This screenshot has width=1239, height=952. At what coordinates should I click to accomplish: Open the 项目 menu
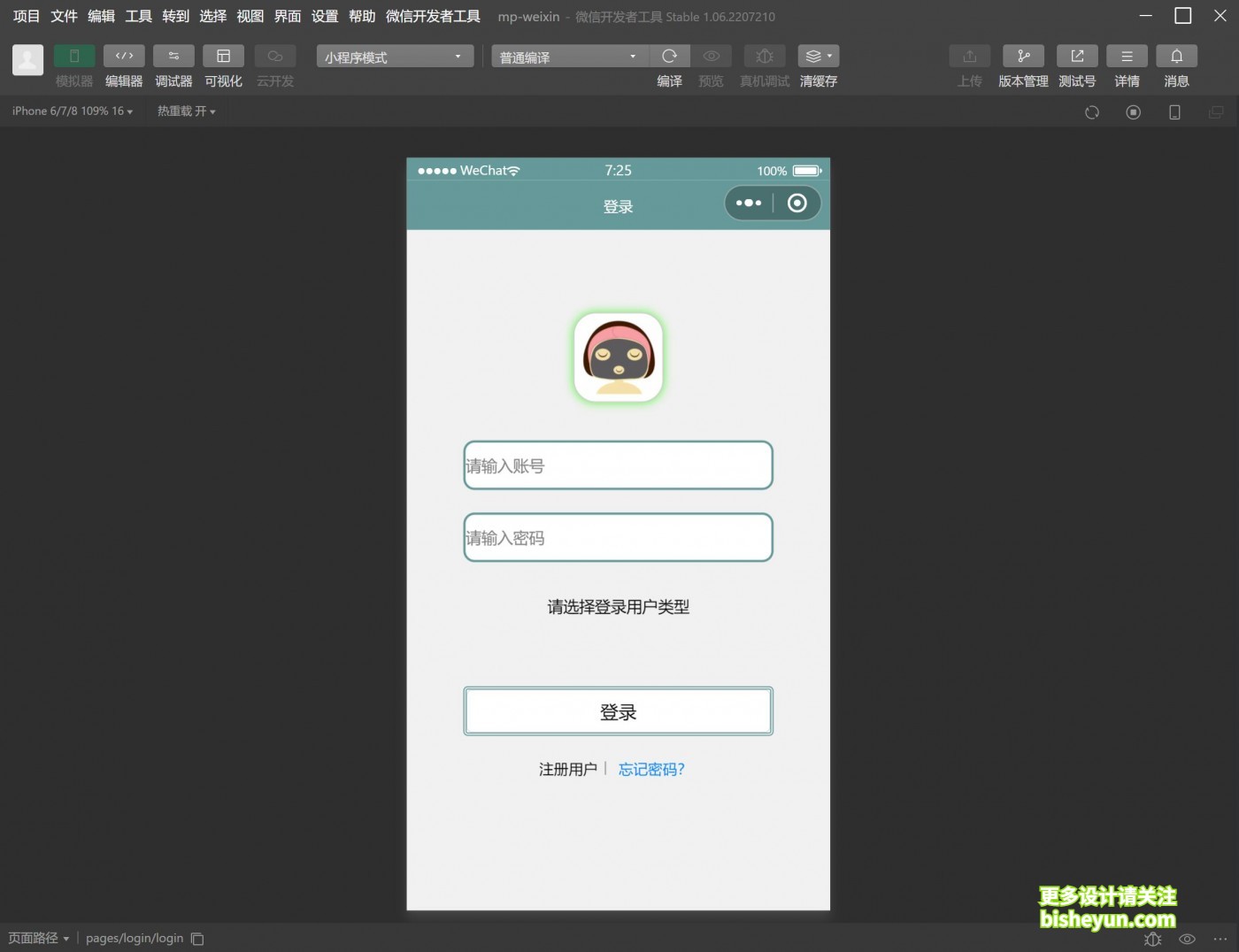(27, 17)
